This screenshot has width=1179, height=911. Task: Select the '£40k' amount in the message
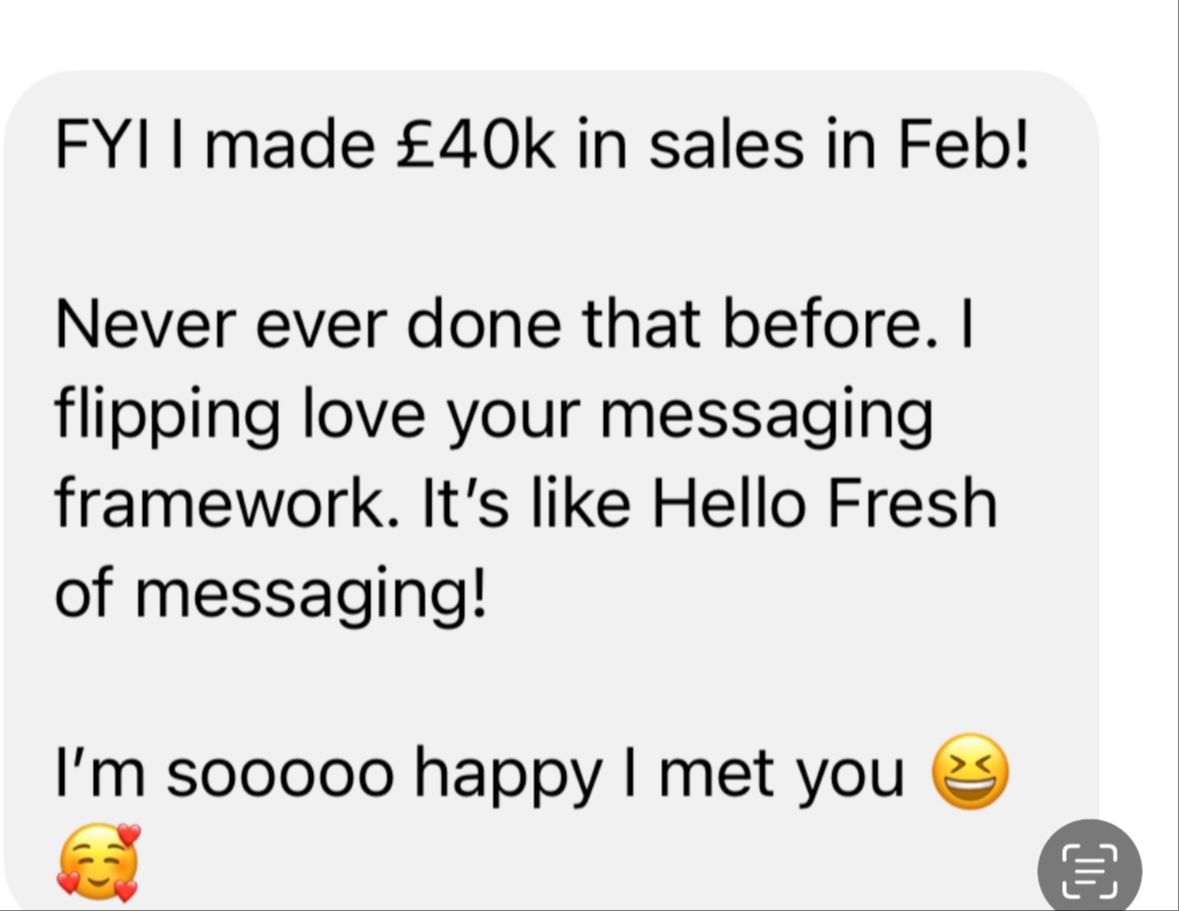(477, 145)
